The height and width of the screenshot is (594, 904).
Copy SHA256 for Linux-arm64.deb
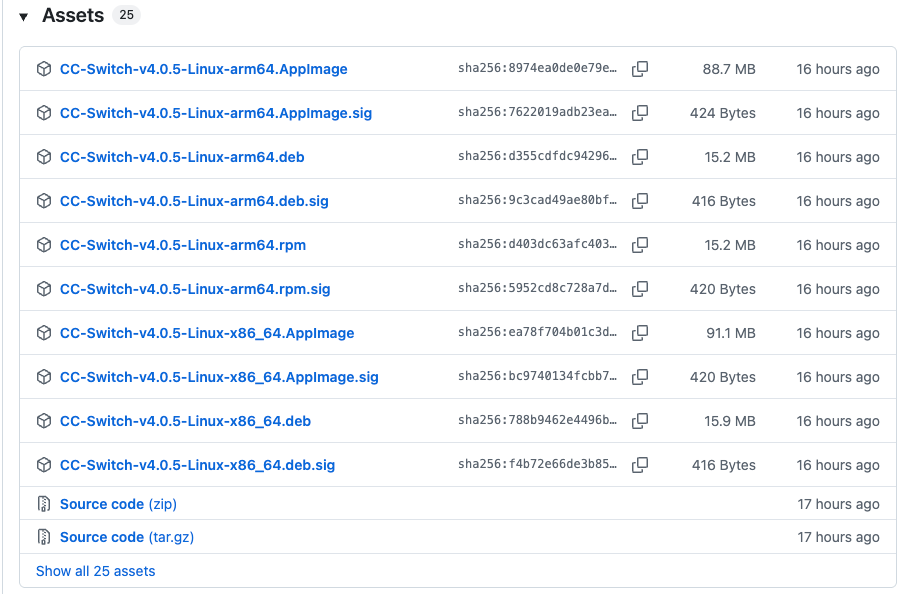[640, 157]
